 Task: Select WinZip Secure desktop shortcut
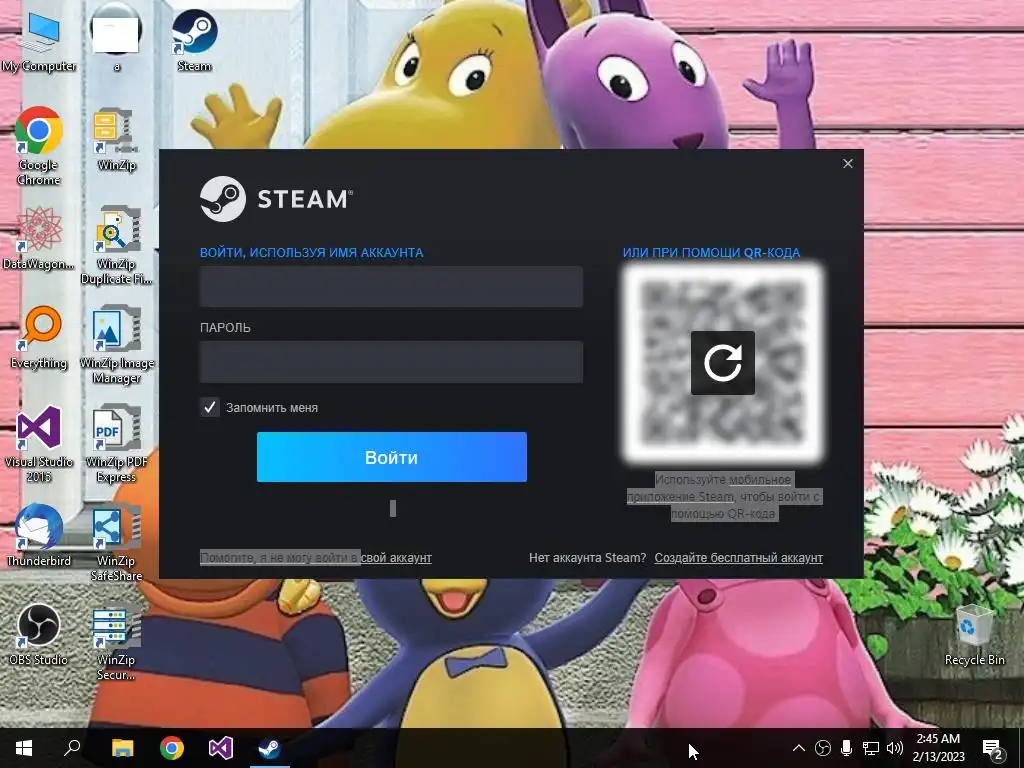click(116, 643)
